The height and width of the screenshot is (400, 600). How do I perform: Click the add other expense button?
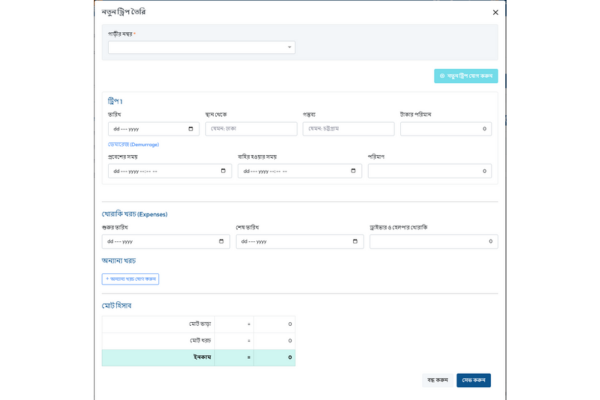click(x=130, y=279)
